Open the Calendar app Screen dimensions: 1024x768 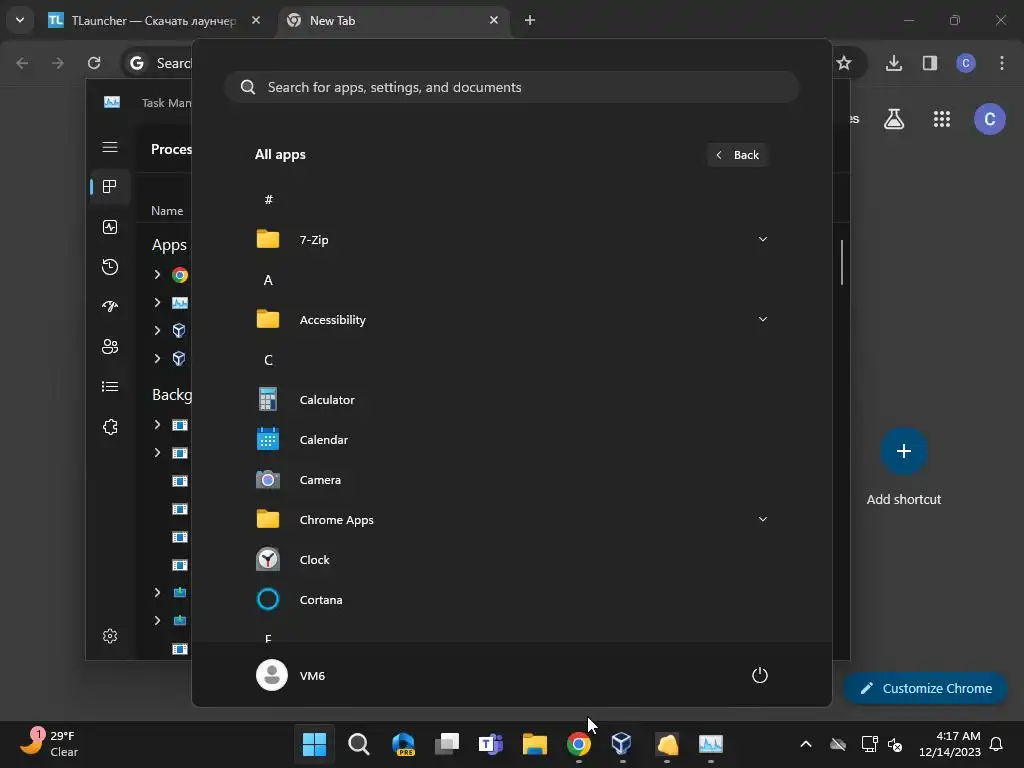(x=511, y=440)
